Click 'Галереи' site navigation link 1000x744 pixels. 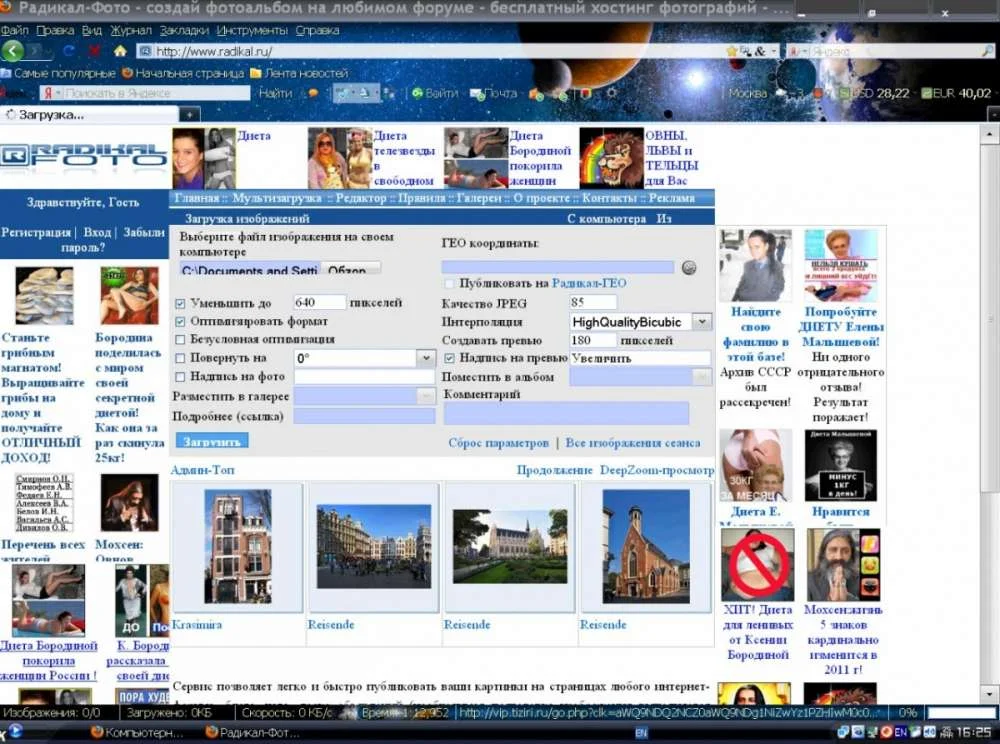coord(479,198)
